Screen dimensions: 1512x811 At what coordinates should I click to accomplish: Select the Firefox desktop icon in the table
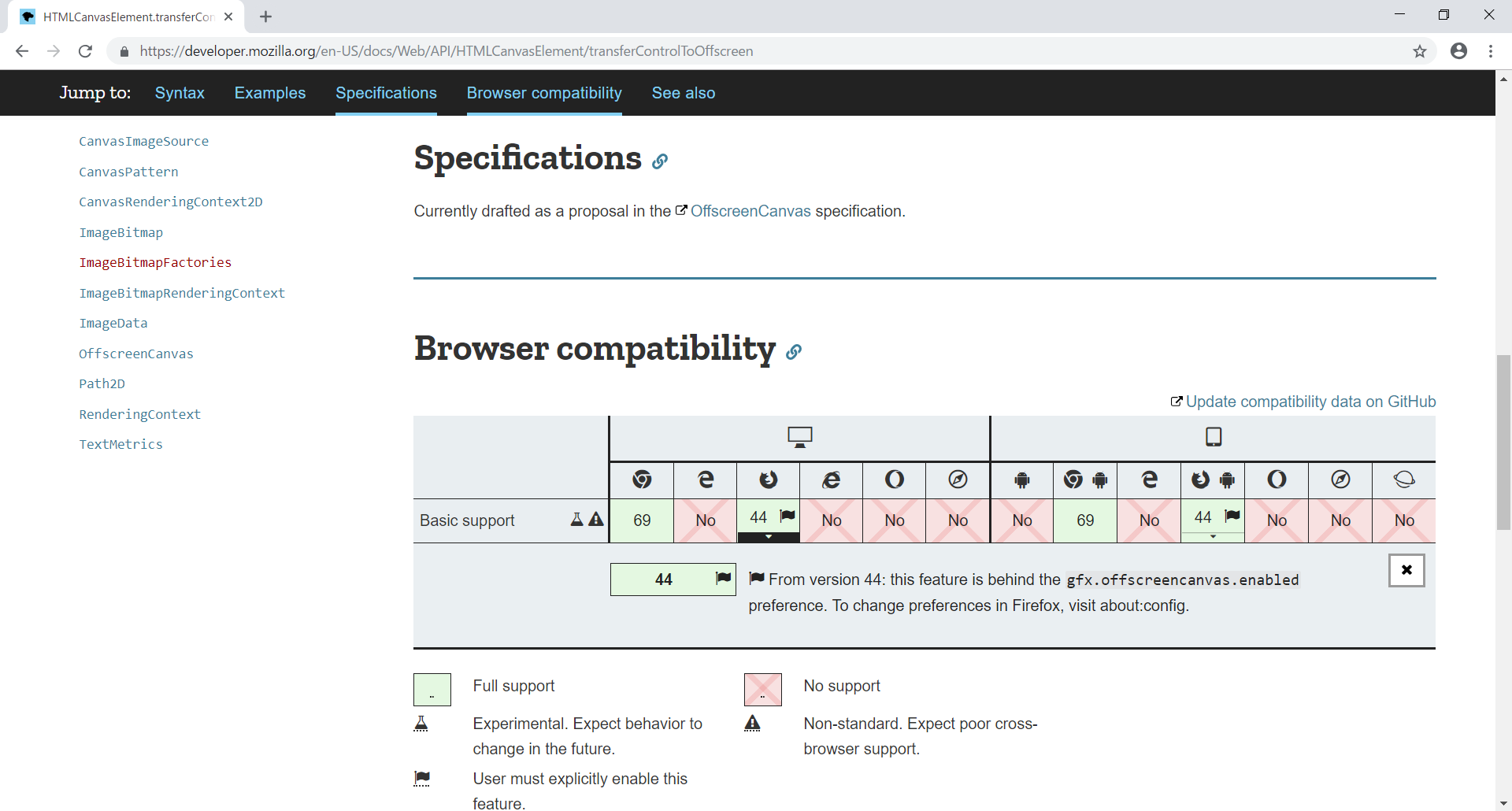(x=769, y=480)
